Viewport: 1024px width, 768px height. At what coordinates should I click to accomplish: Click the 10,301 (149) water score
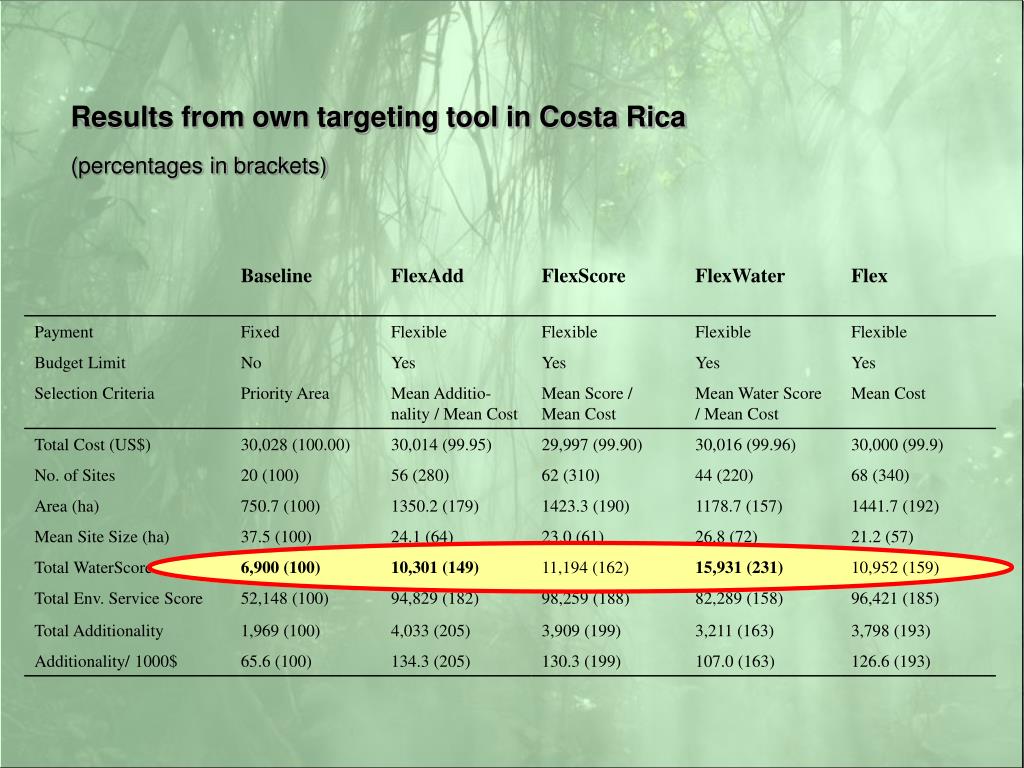(x=435, y=568)
